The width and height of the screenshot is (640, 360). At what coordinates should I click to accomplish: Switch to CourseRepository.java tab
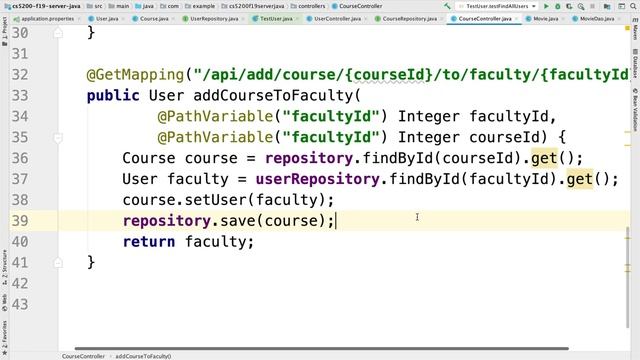coord(409,19)
